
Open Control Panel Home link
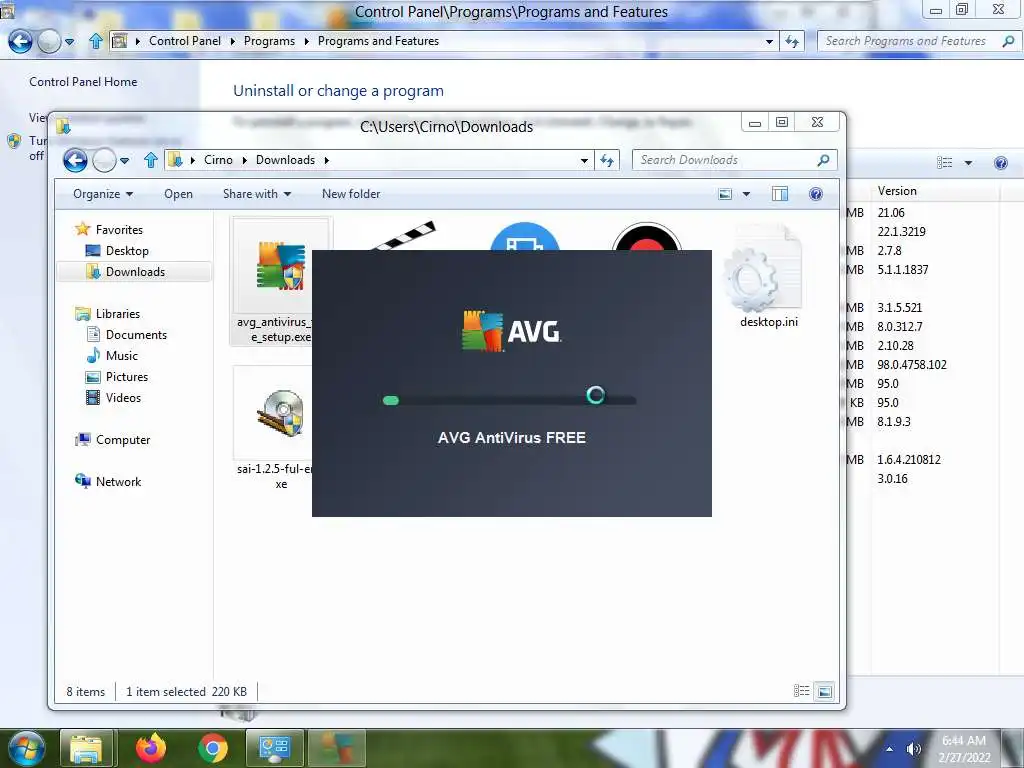tap(83, 82)
